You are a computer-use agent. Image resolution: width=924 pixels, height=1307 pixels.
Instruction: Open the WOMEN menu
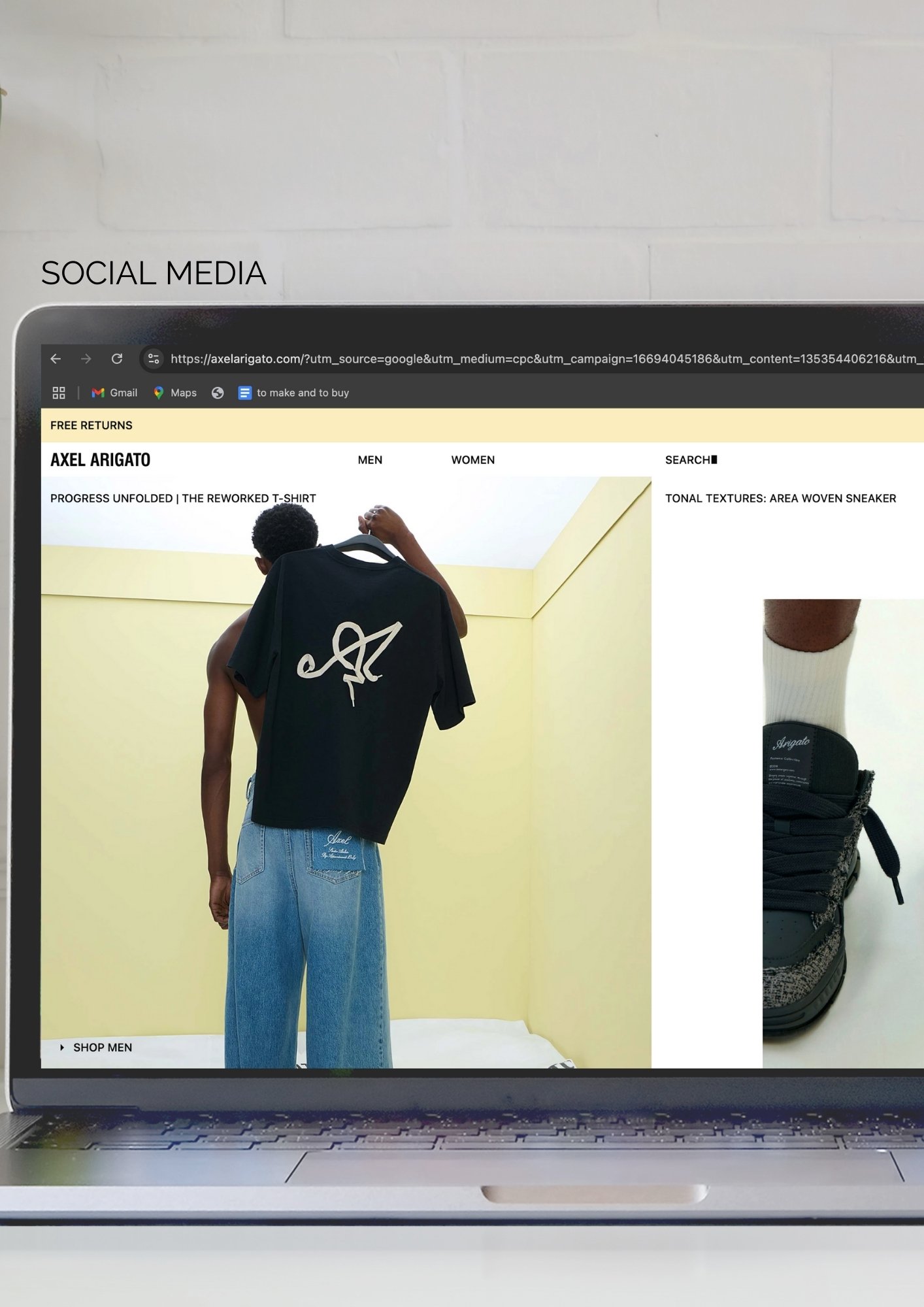point(473,460)
